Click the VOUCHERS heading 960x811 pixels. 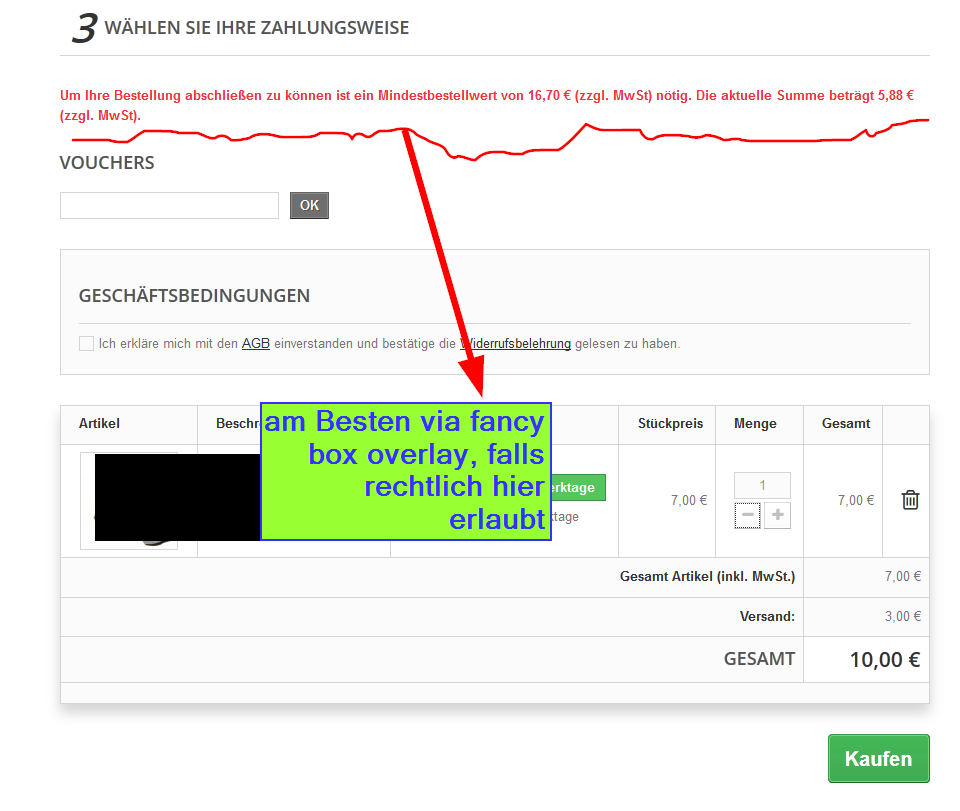click(107, 163)
